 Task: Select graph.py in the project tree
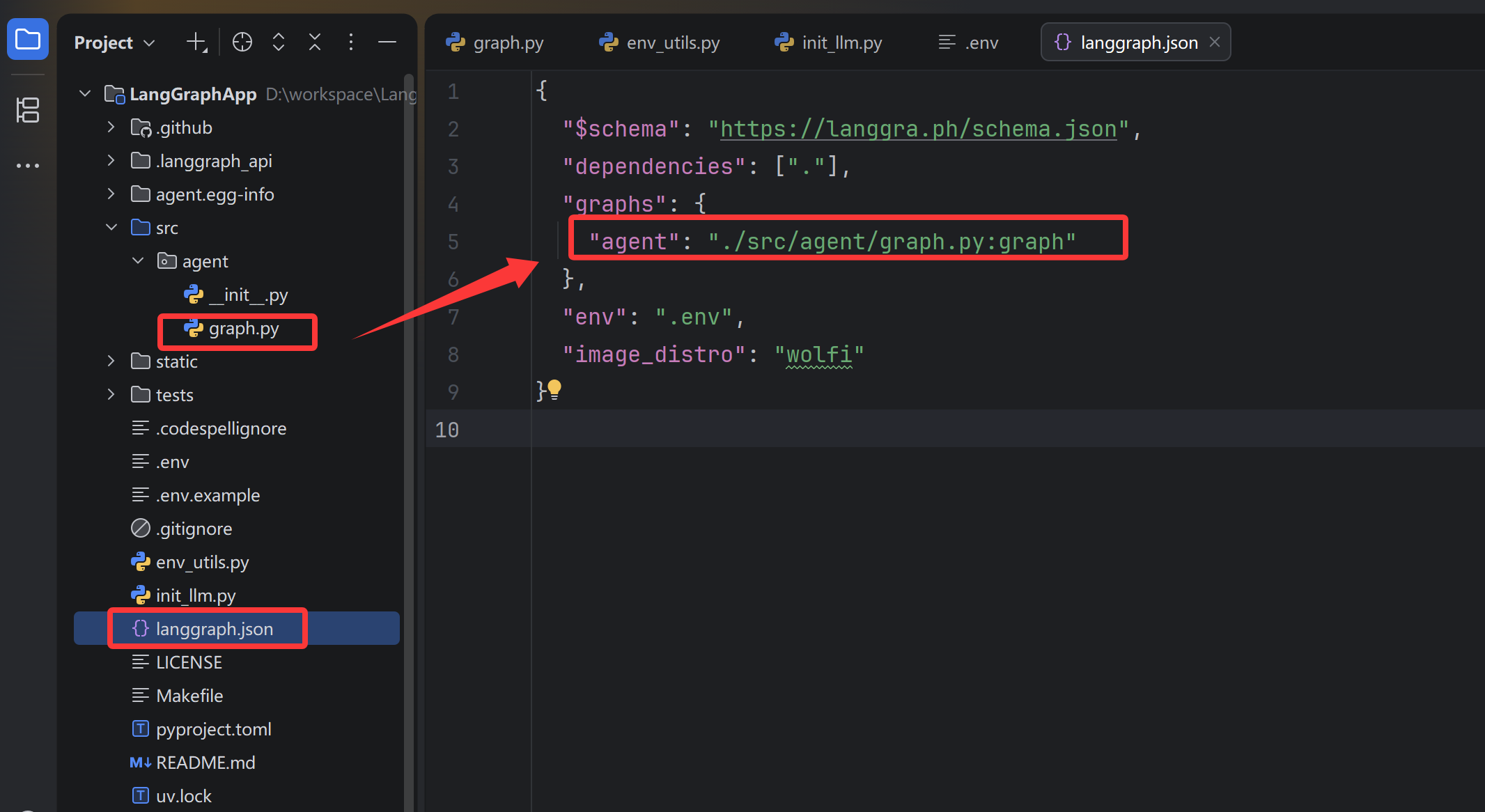(x=237, y=328)
